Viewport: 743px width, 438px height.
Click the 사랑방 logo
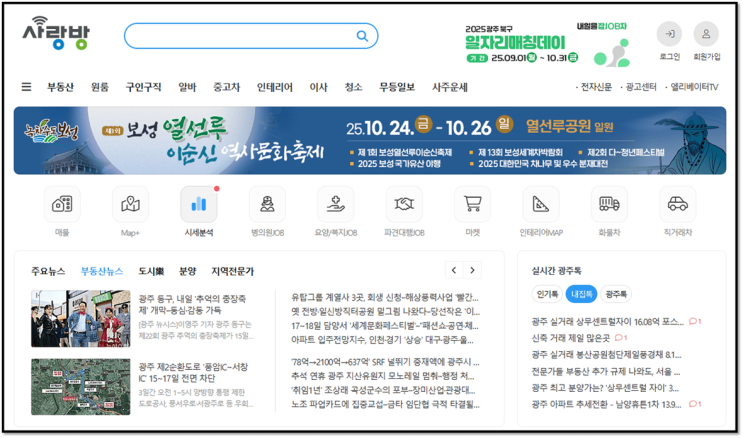click(55, 33)
